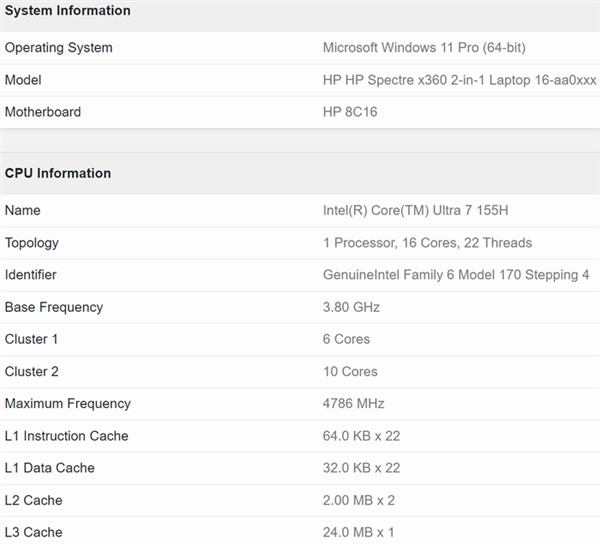This screenshot has width=600, height=544.
Task: Select the Operating System row label
Action: [59, 48]
